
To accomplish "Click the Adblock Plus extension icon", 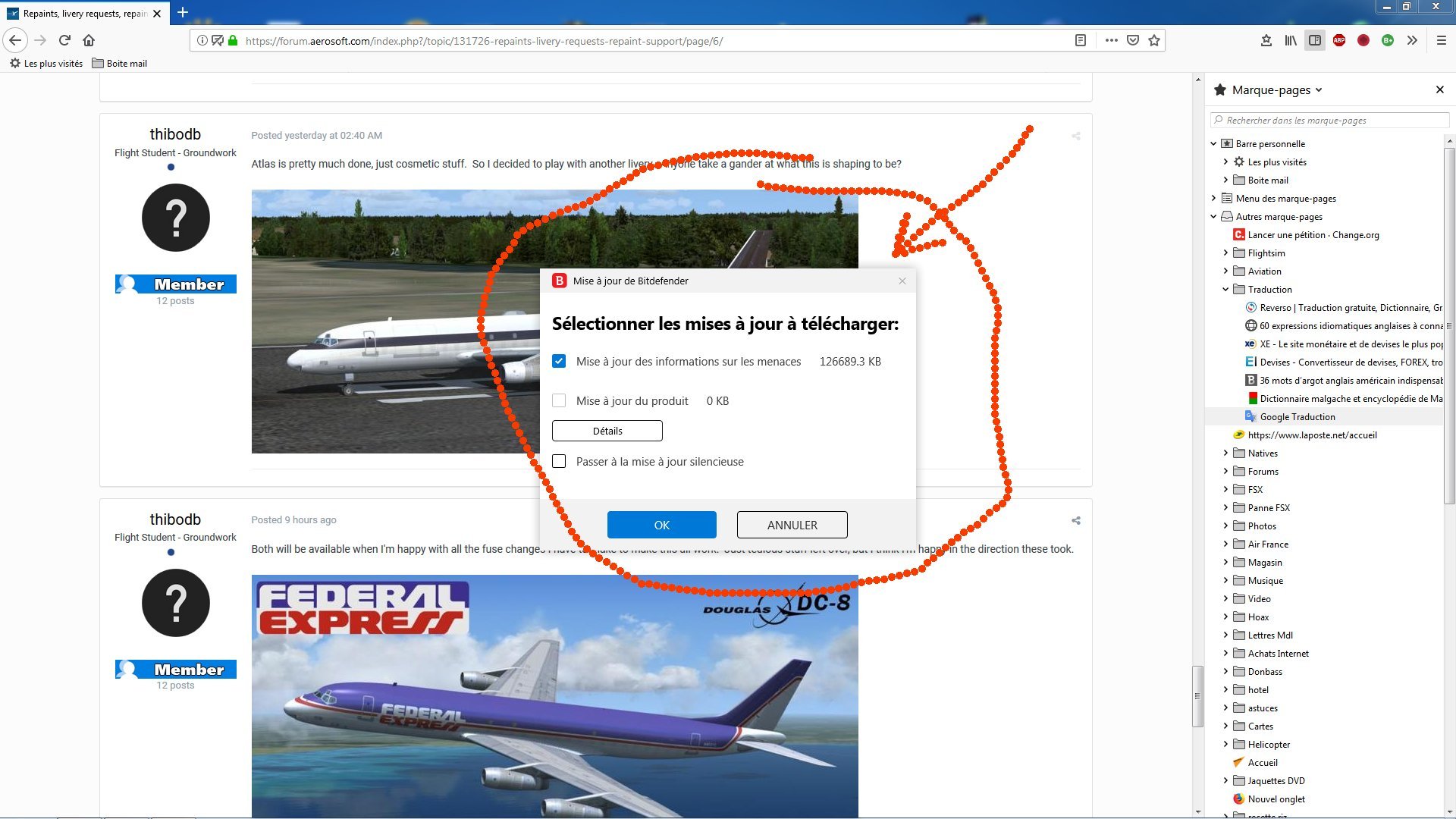I will (x=1339, y=40).
